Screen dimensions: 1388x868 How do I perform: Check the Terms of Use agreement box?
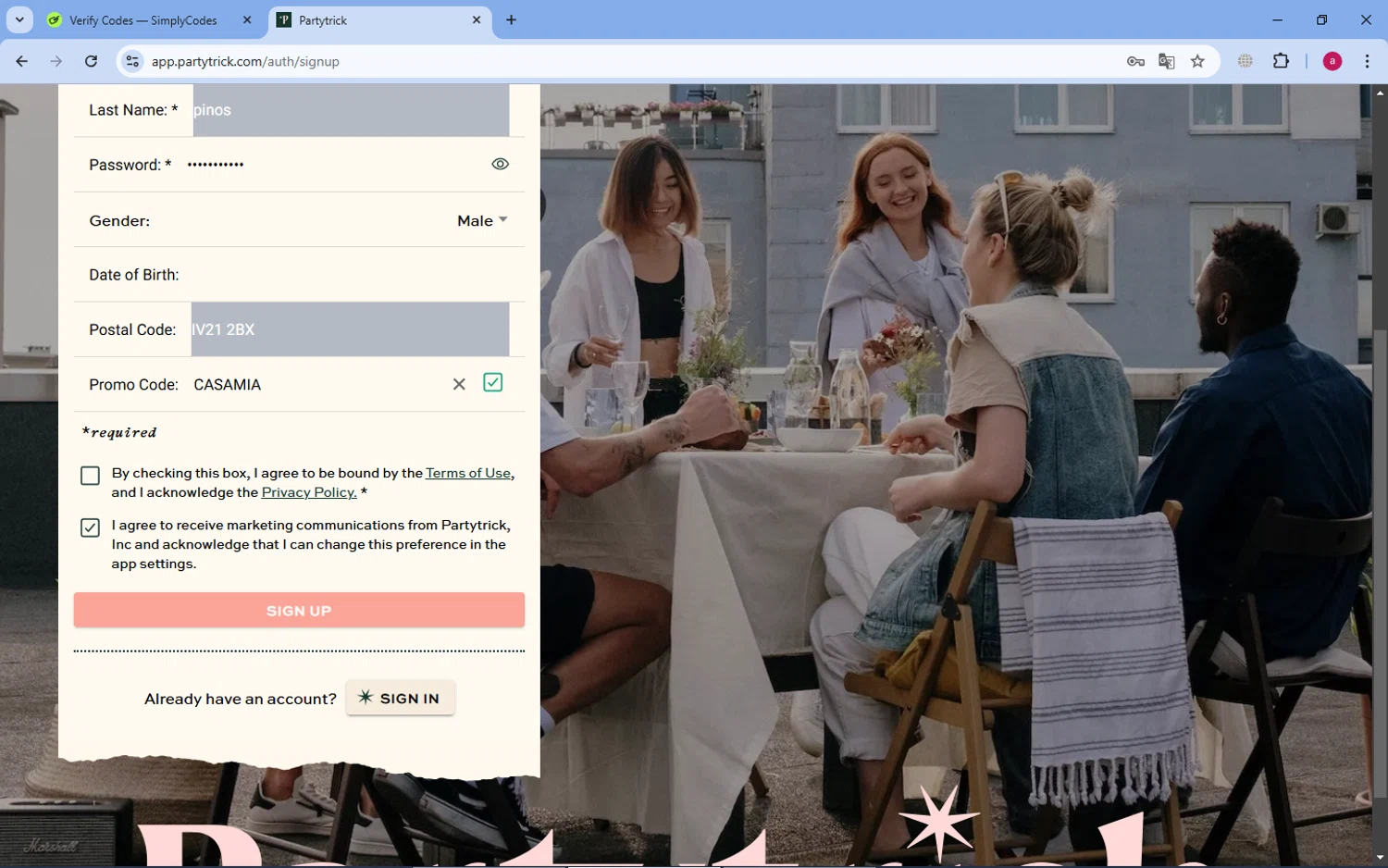click(x=90, y=476)
